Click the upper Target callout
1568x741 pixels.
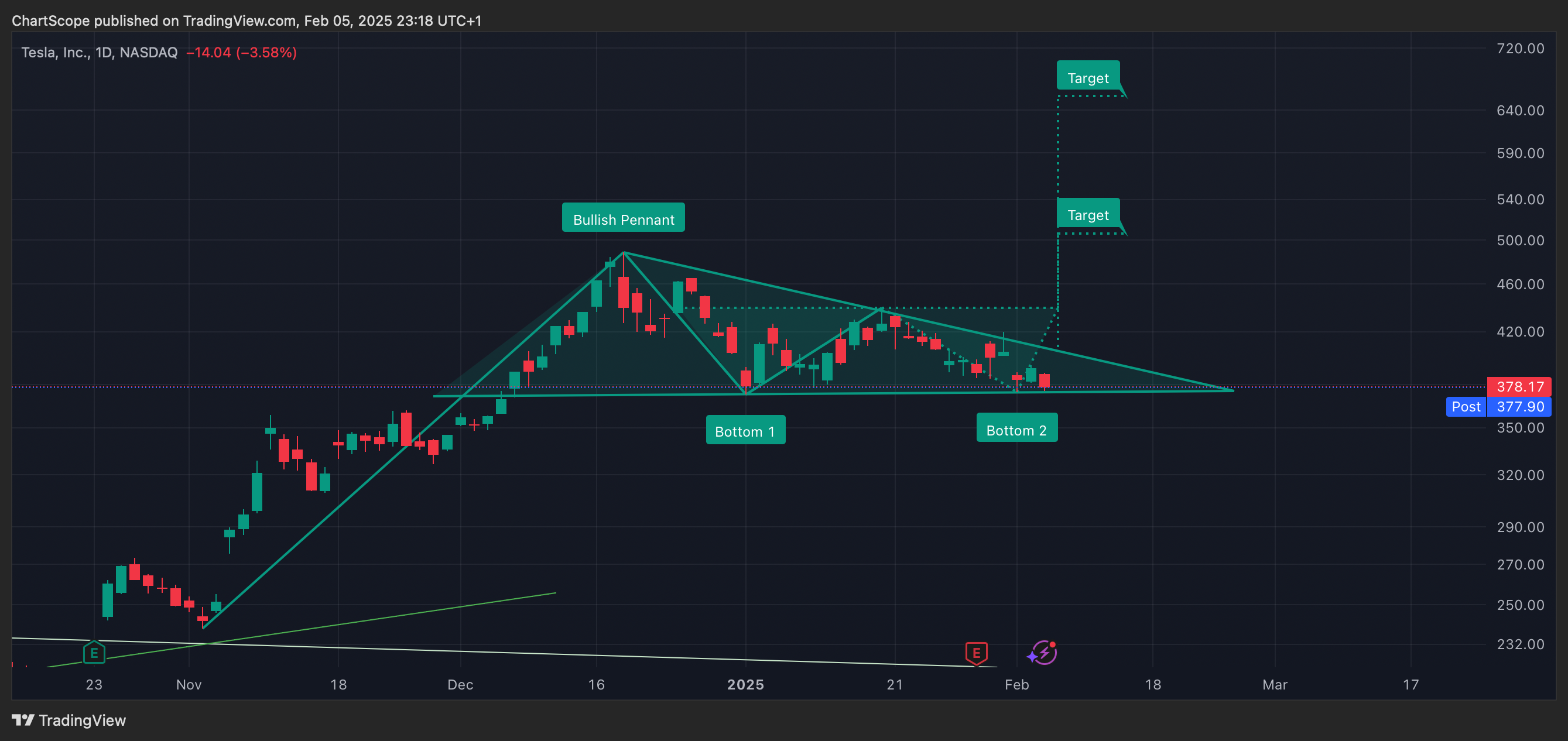point(1088,78)
